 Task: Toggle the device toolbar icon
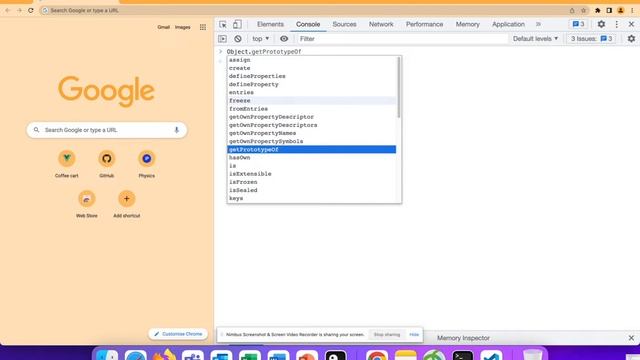click(x=237, y=24)
